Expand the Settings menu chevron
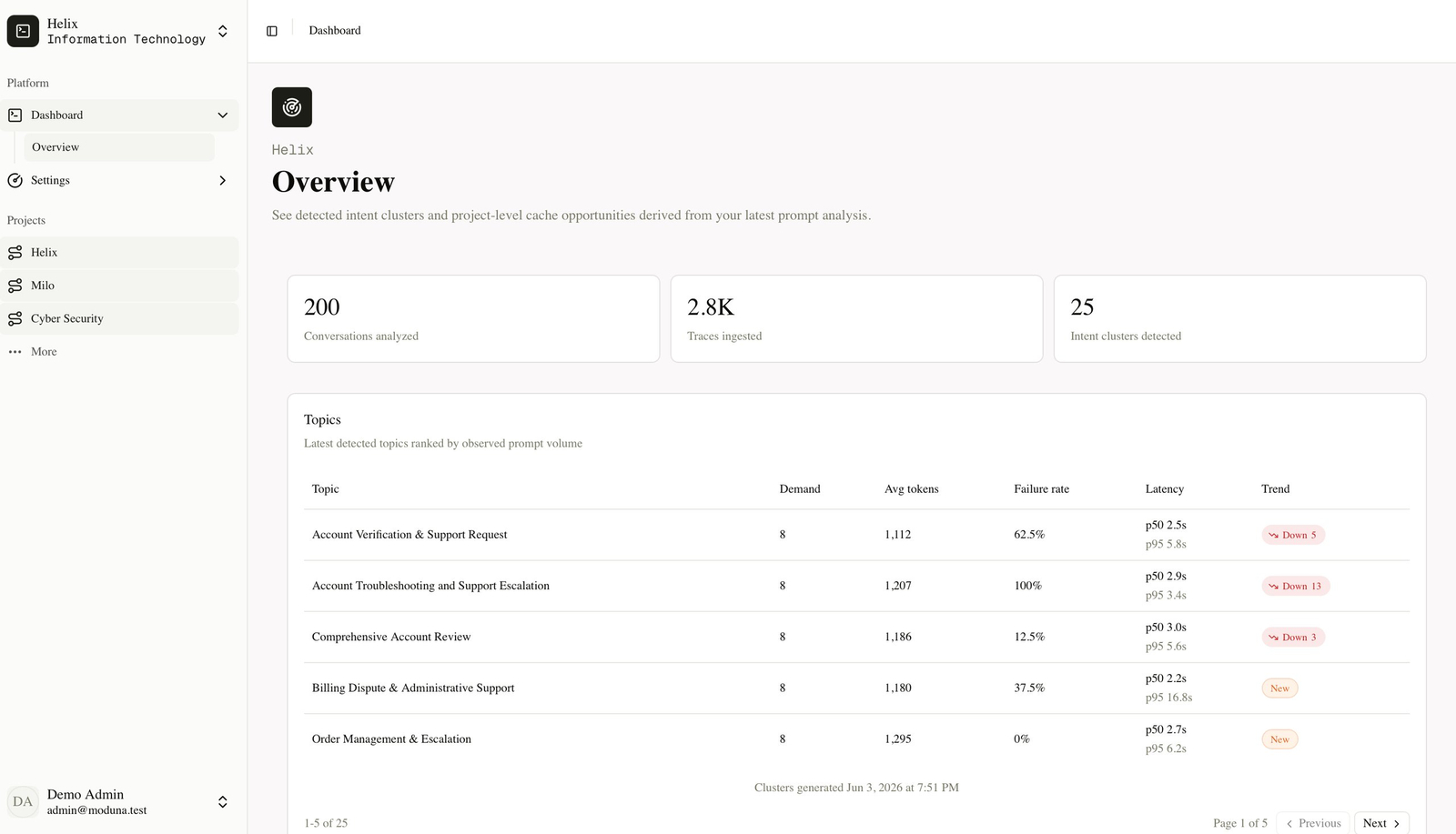 pos(223,180)
